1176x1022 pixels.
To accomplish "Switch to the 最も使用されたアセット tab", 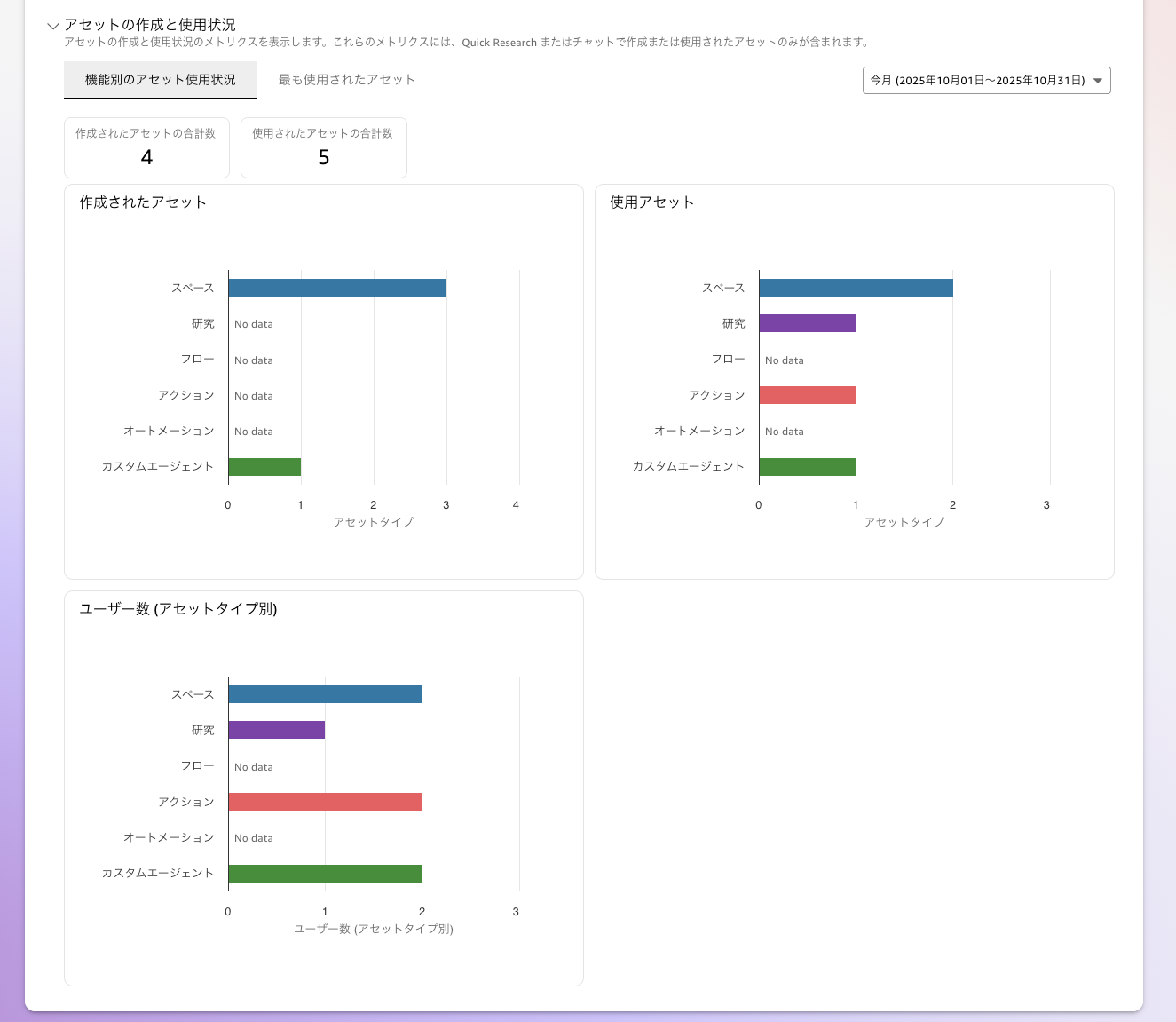I will click(x=346, y=79).
